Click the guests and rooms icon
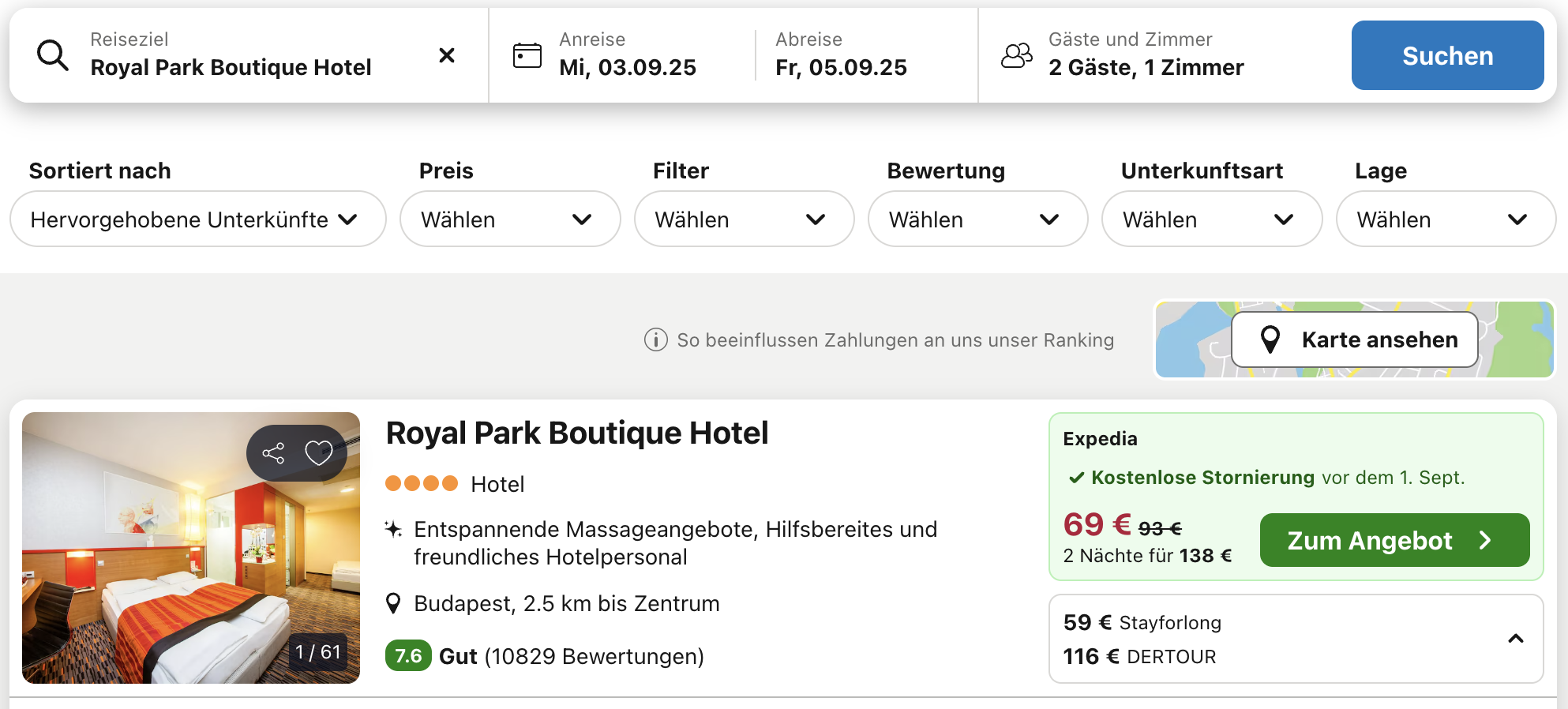The image size is (1568, 709). pyautogui.click(x=1017, y=55)
